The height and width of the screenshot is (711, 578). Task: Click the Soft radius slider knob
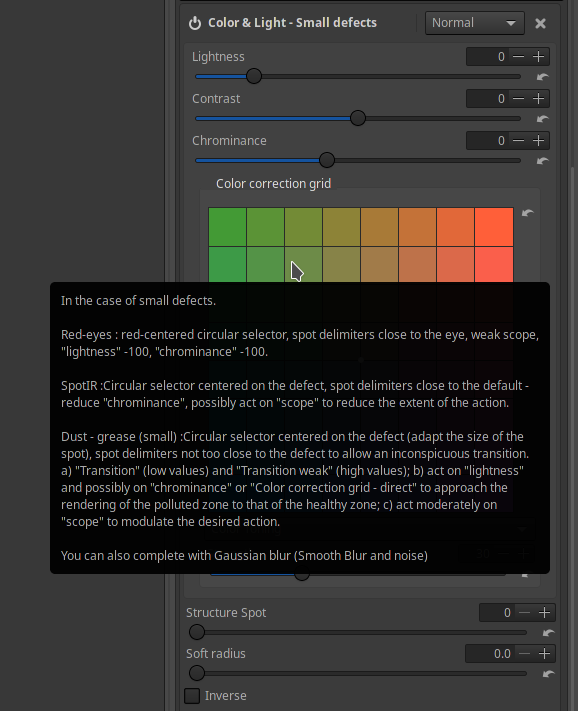tap(197, 673)
